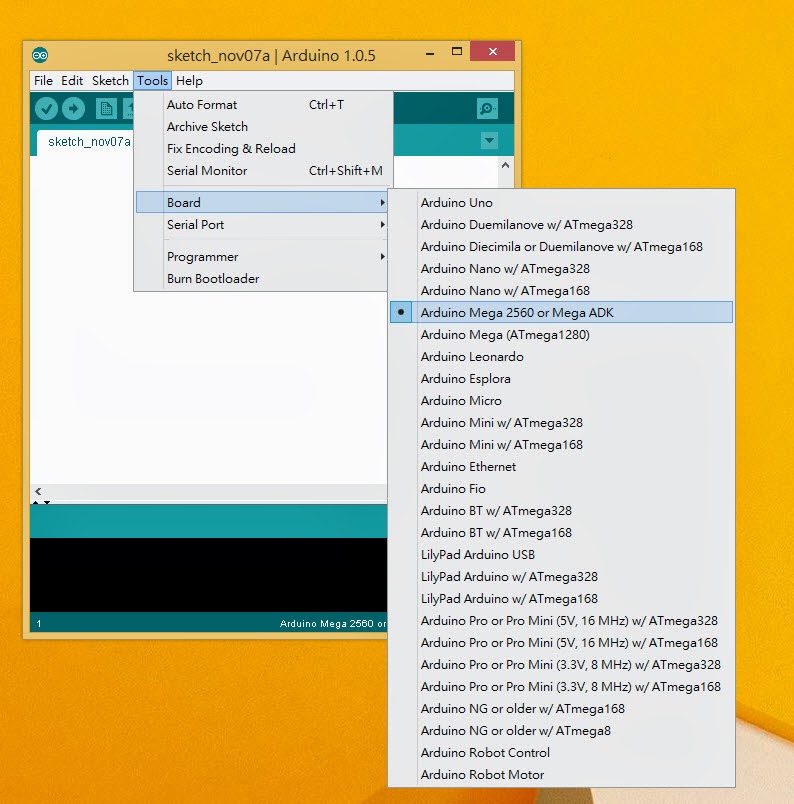Click the New sketch page icon
This screenshot has height=804, width=794.
[x=106, y=109]
